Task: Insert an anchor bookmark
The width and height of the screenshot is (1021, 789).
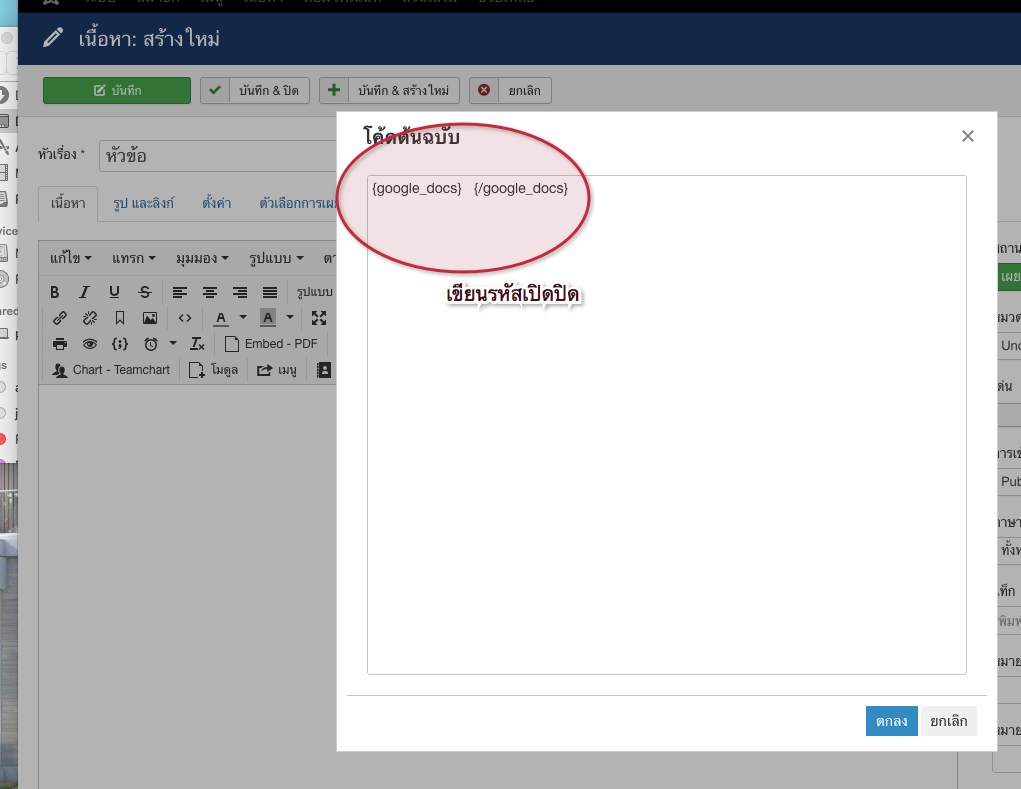Action: coord(120,318)
